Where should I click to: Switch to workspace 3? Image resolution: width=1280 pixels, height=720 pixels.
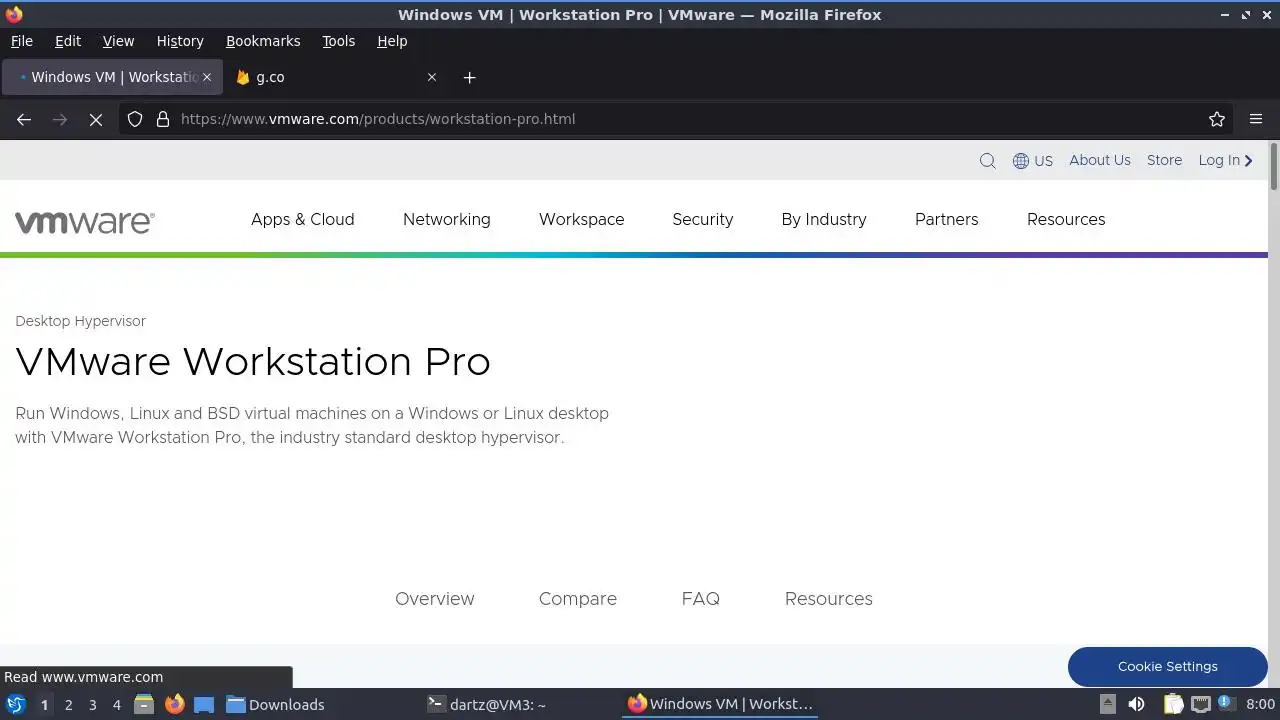(93, 704)
